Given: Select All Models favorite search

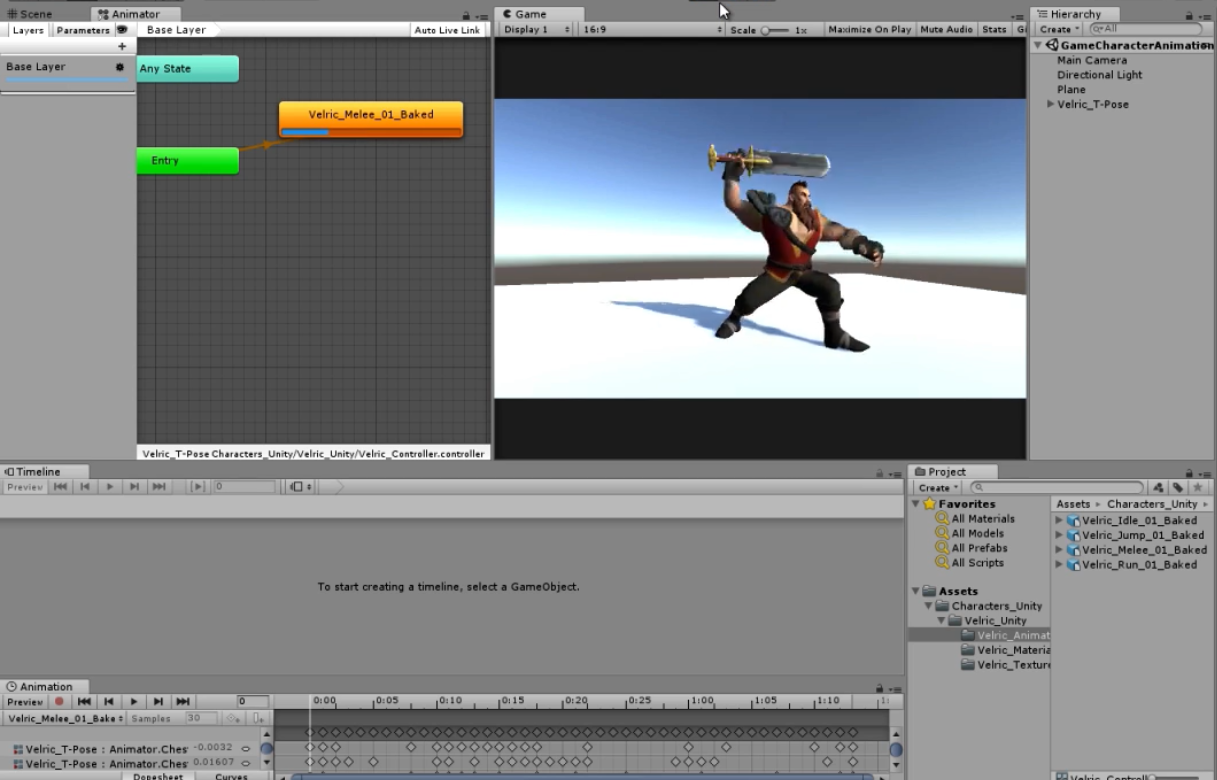Looking at the screenshot, I should 971,534.
